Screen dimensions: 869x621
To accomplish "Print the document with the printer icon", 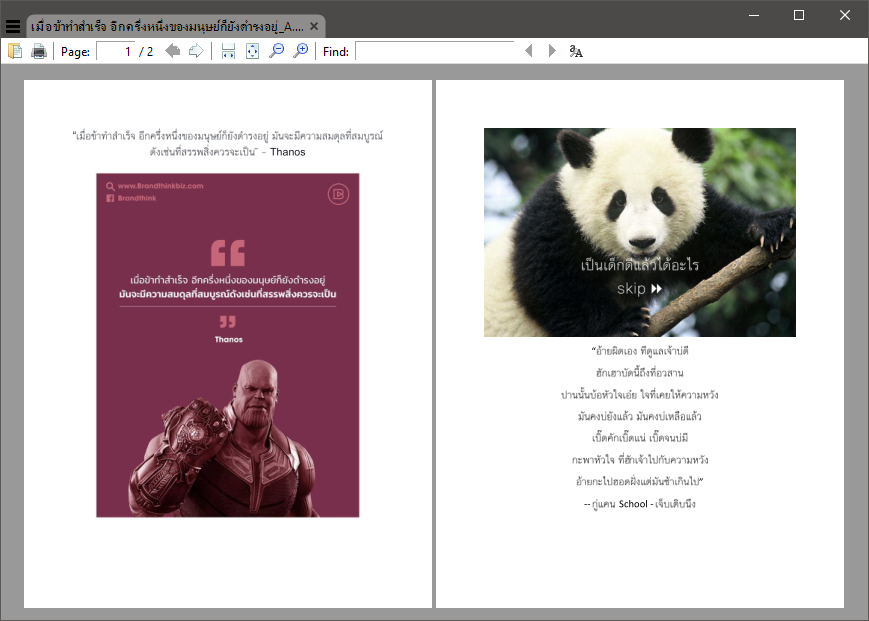I will [39, 52].
